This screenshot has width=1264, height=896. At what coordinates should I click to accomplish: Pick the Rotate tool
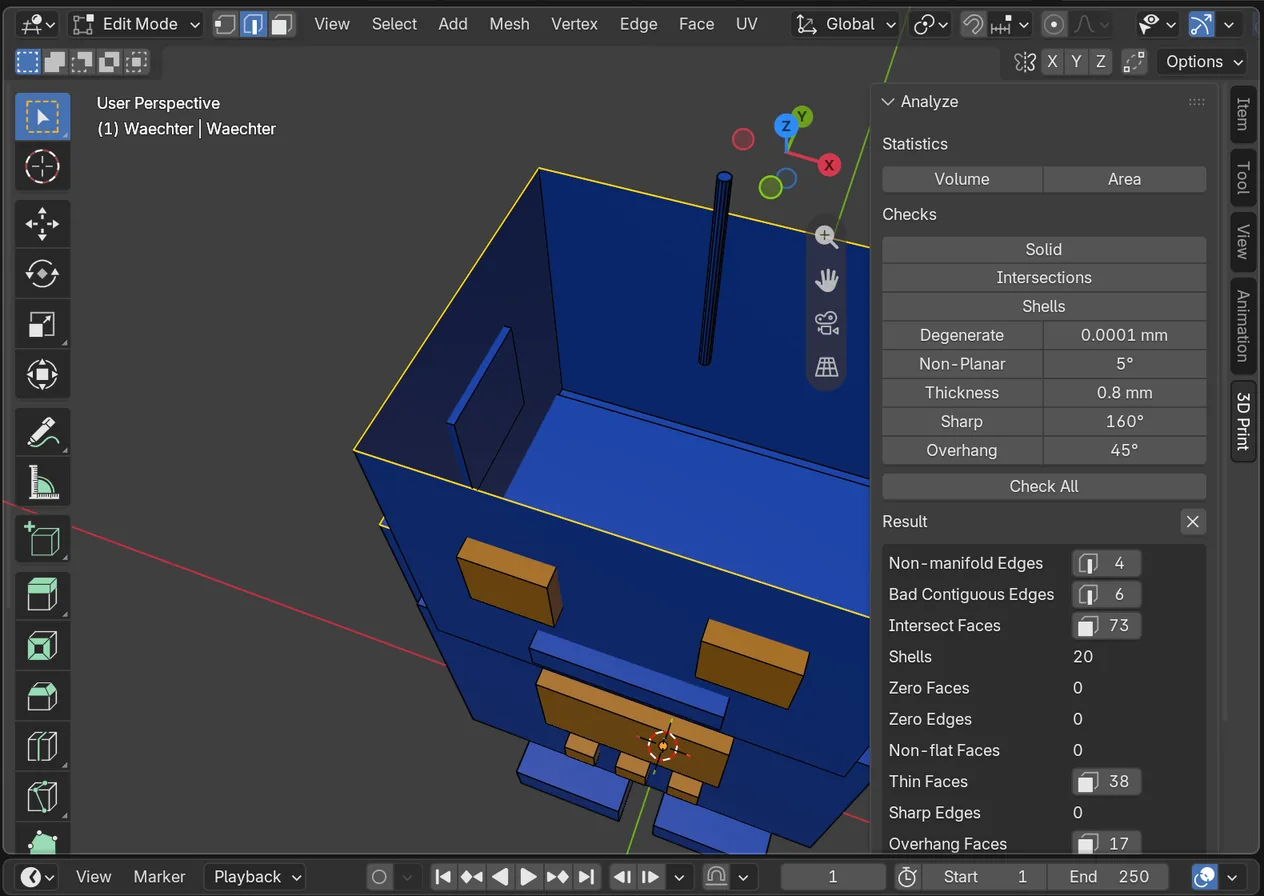(42, 273)
